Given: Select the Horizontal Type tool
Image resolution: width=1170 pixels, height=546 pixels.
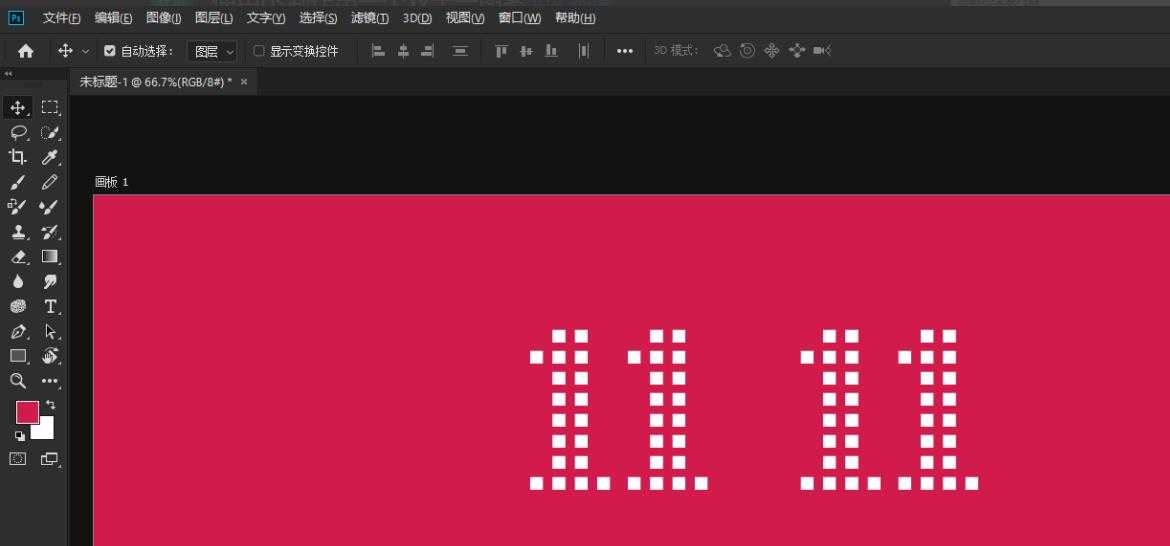Looking at the screenshot, I should [50, 307].
